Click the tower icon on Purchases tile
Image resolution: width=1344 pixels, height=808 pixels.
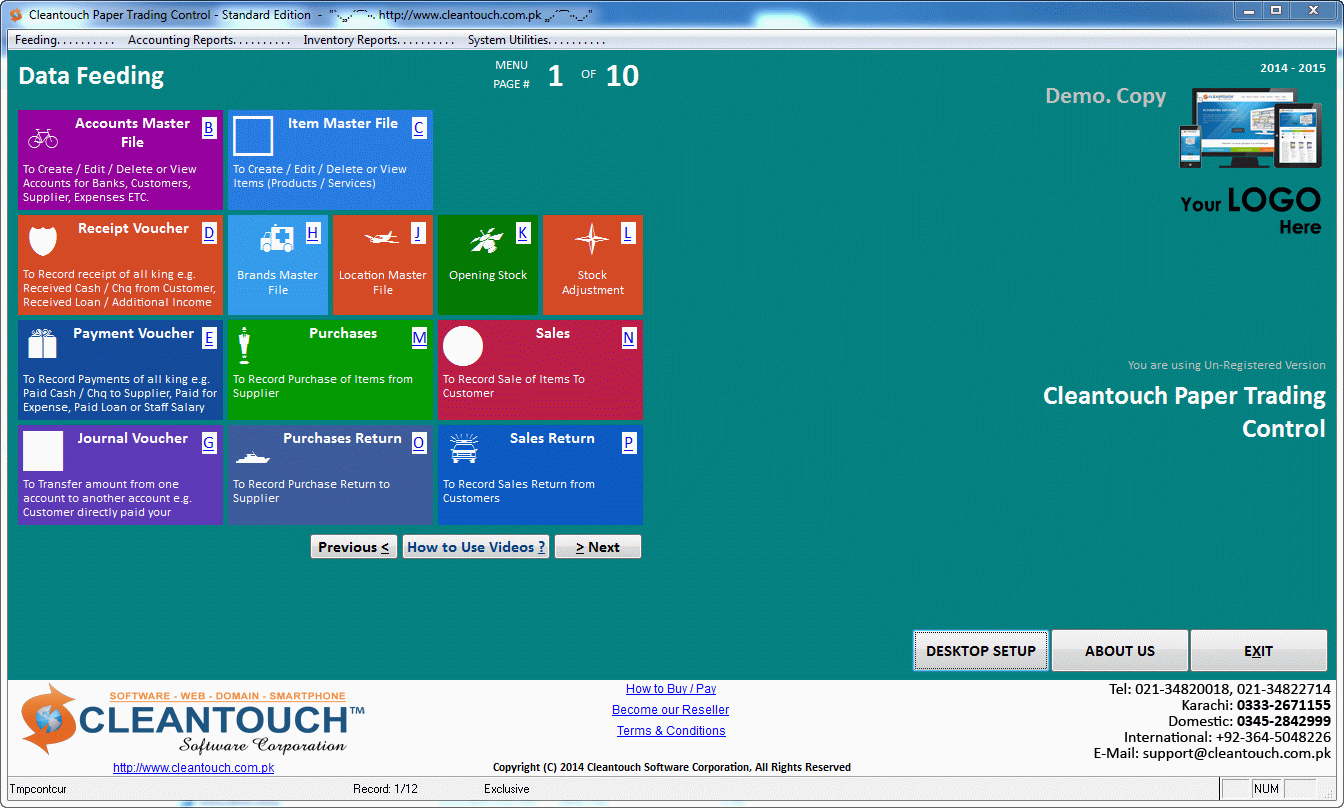click(244, 346)
